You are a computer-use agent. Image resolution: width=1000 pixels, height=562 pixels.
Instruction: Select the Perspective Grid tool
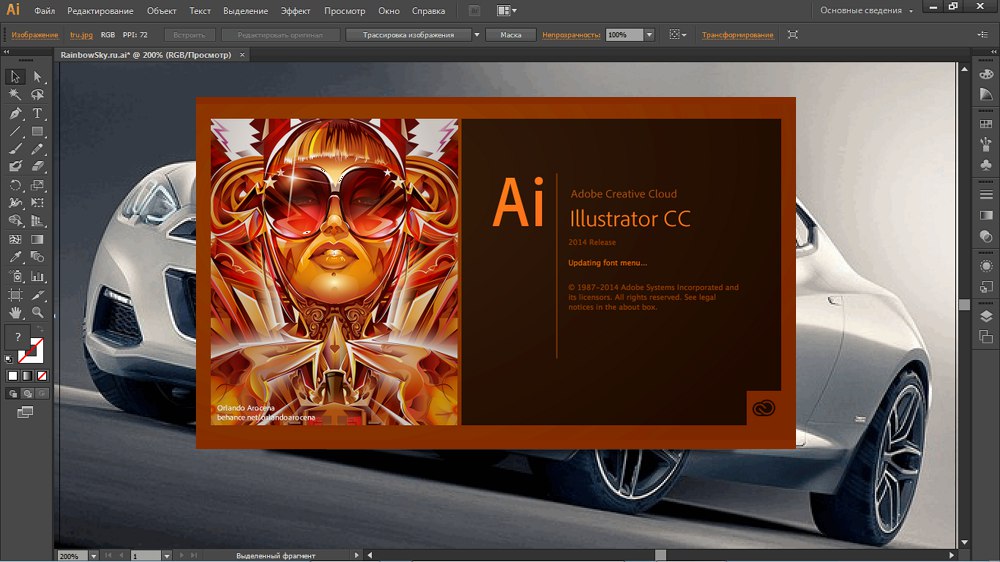(38, 221)
